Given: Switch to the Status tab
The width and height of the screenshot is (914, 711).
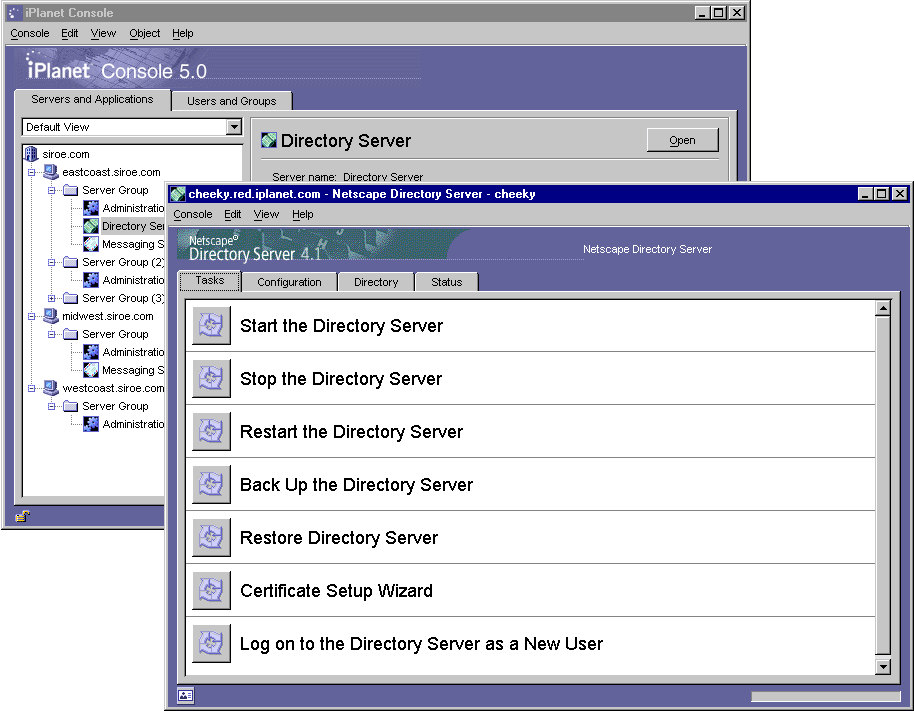Looking at the screenshot, I should (x=447, y=282).
